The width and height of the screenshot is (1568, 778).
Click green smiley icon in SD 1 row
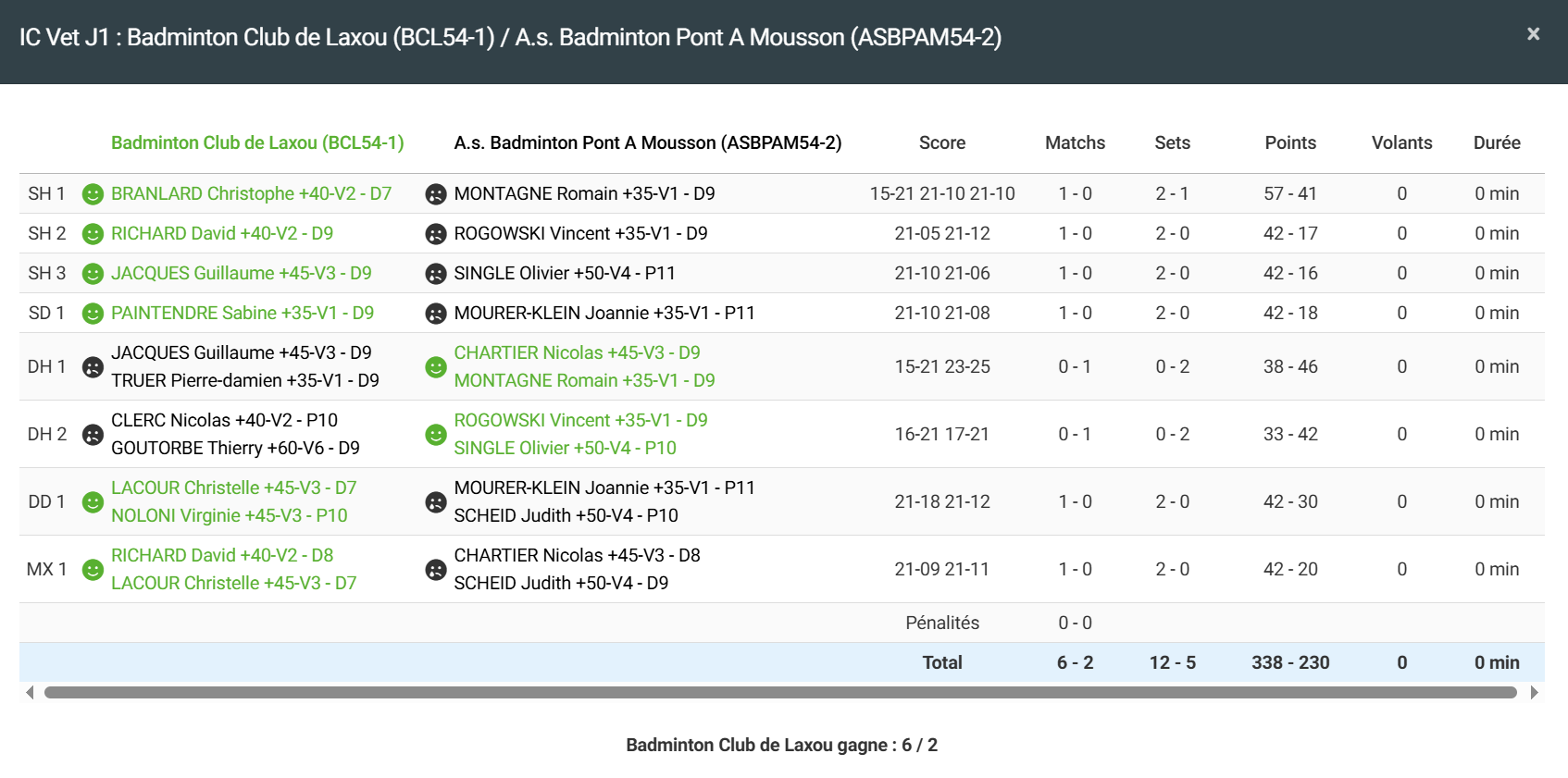coord(93,314)
